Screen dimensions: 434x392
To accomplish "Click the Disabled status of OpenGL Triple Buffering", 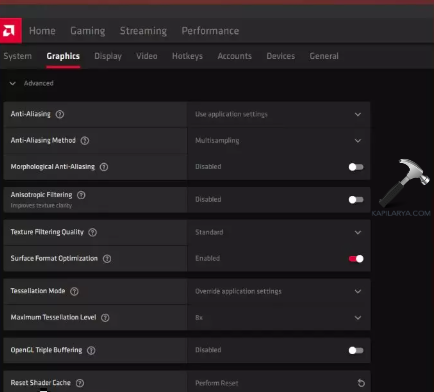I will [208, 350].
